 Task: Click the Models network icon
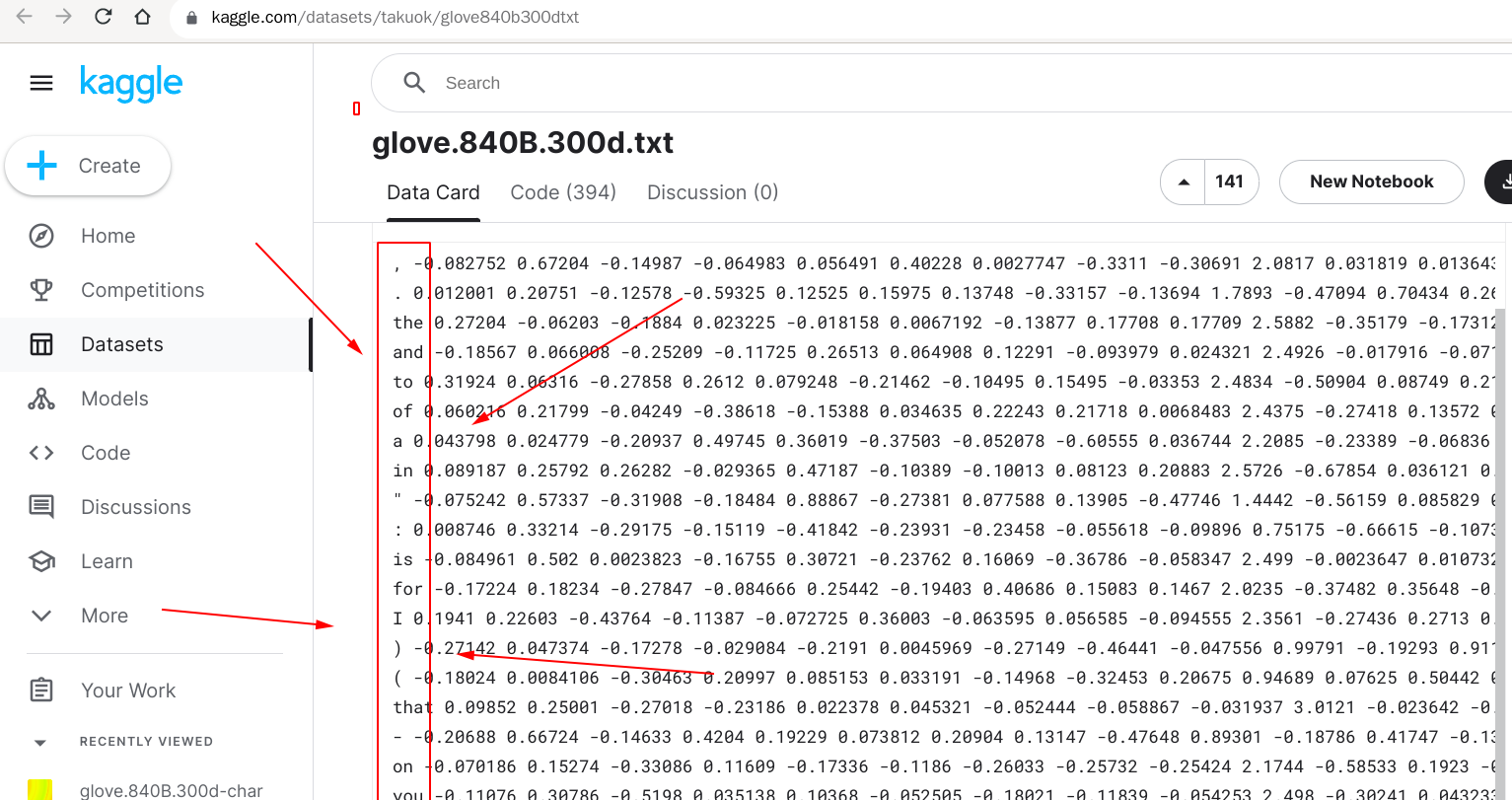(41, 399)
